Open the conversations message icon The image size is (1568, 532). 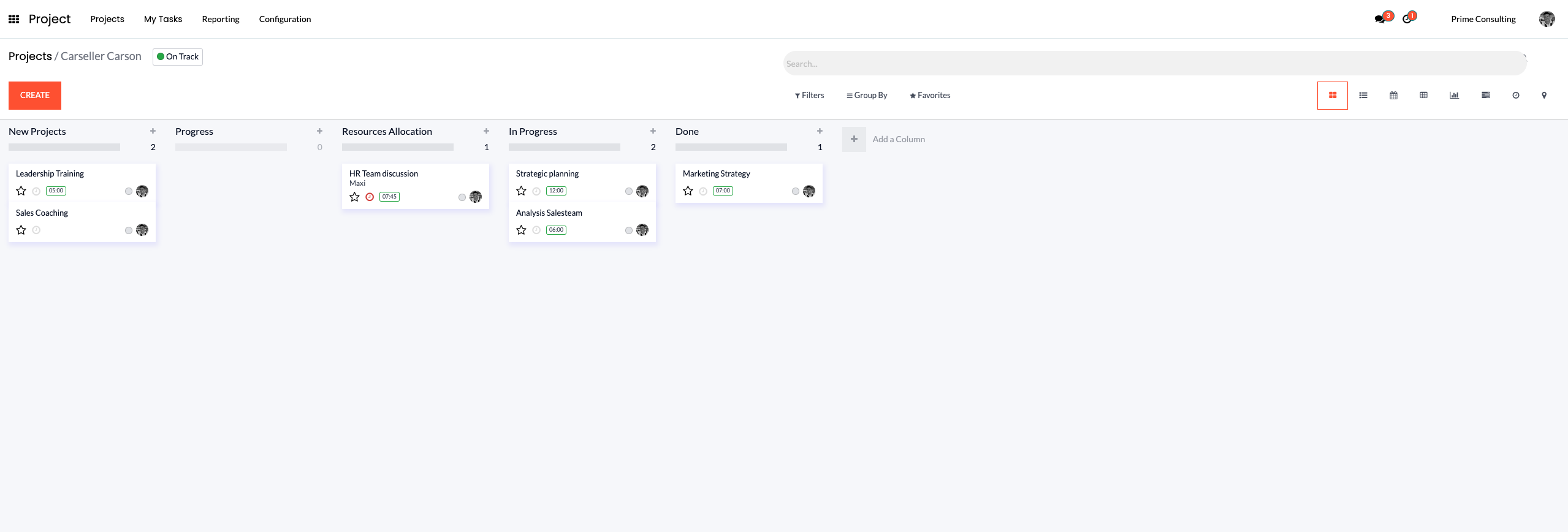1380,19
